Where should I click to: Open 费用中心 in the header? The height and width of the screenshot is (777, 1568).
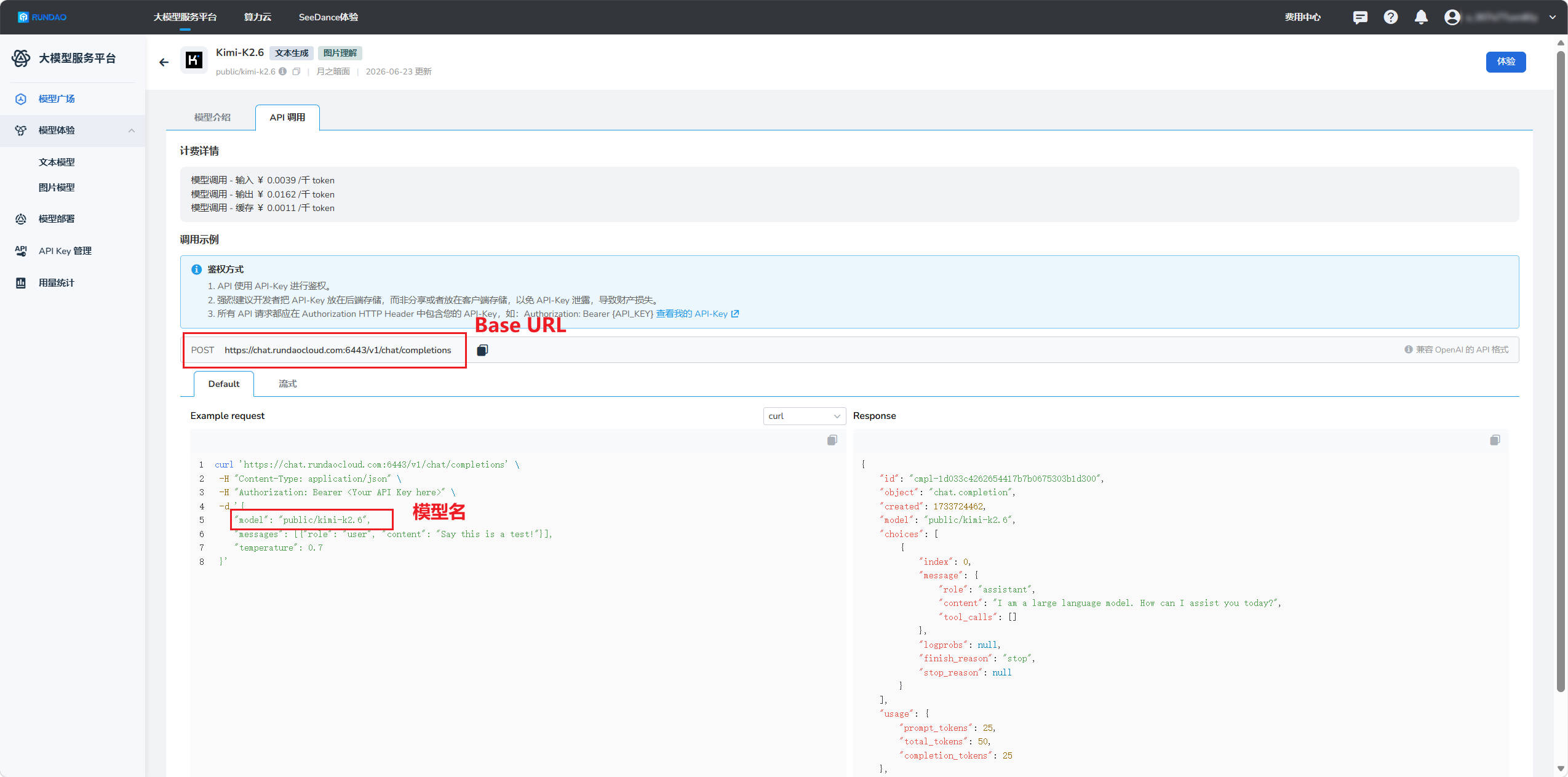pyautogui.click(x=1303, y=17)
